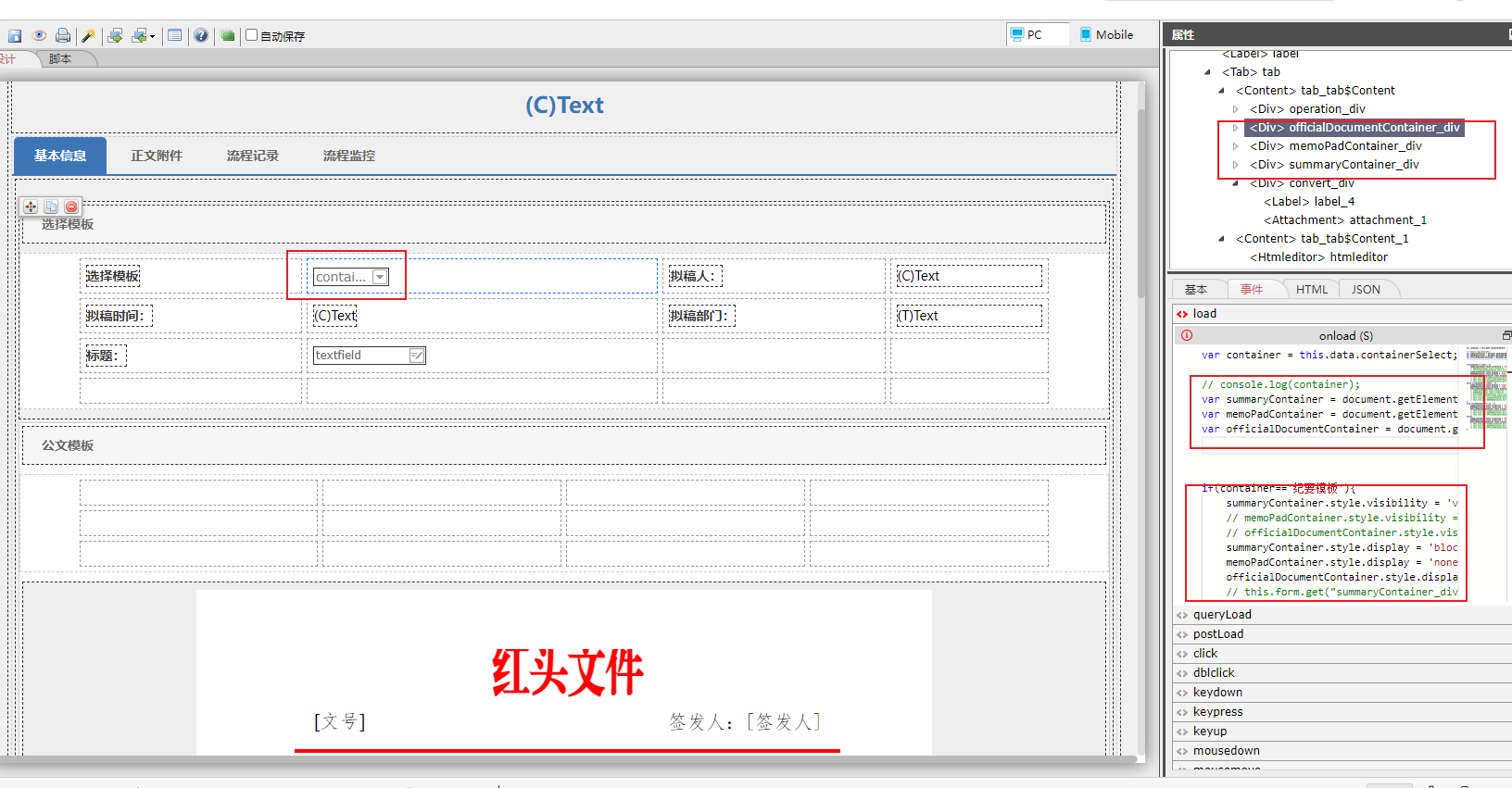1512x788 pixels.
Task: Open the JSON properties tab
Action: 1366,290
